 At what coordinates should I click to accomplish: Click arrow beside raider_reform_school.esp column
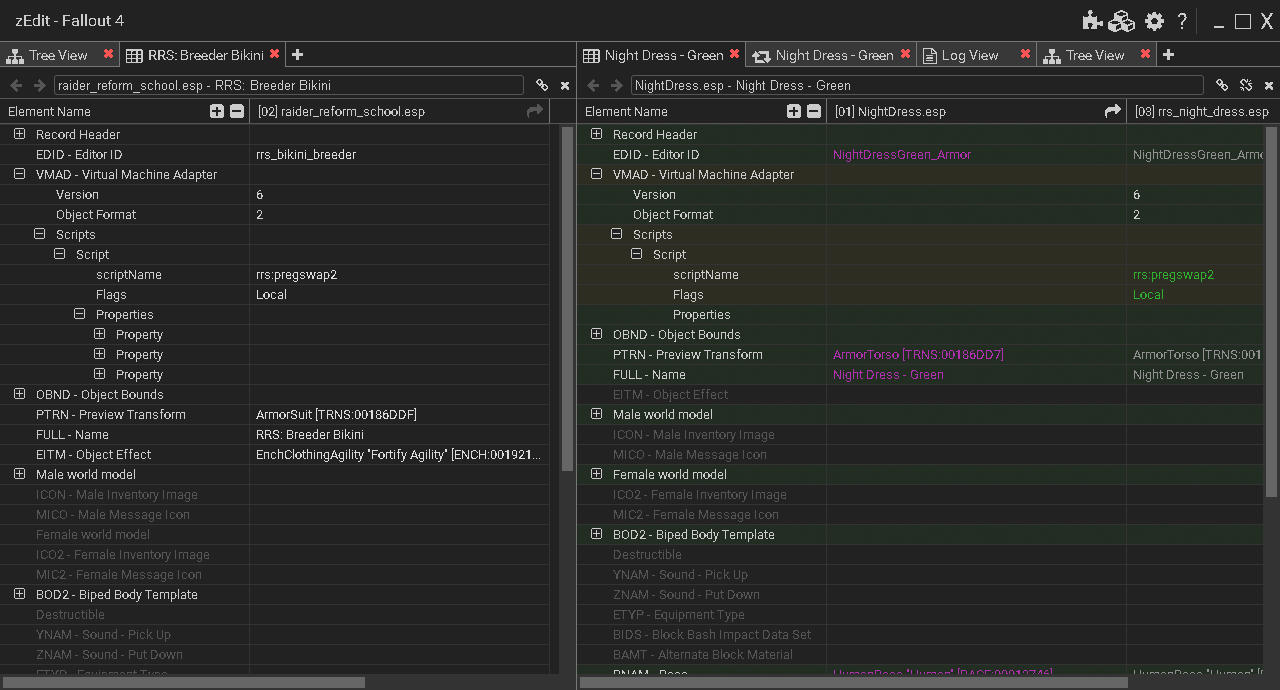[x=535, y=111]
